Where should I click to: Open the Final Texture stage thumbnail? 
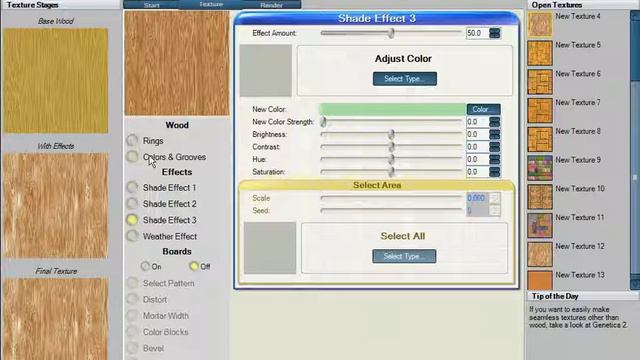click(x=56, y=319)
